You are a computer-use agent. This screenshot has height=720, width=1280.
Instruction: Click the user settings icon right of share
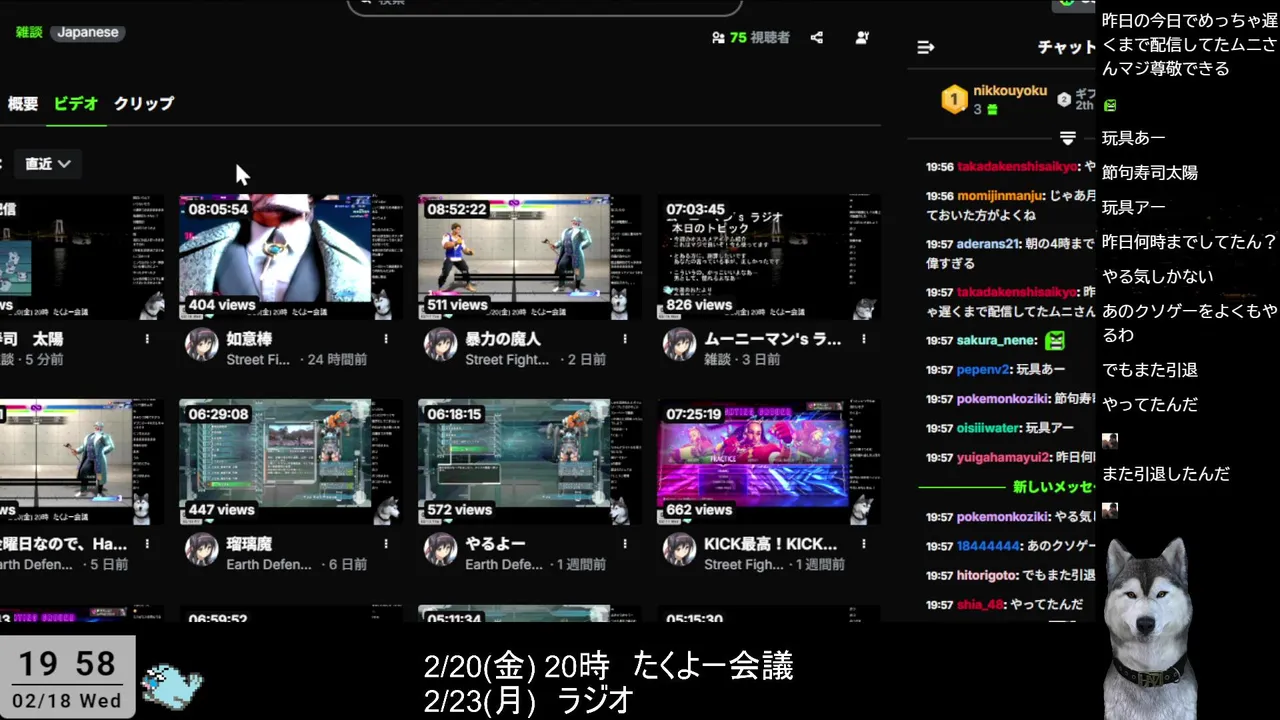tap(862, 38)
